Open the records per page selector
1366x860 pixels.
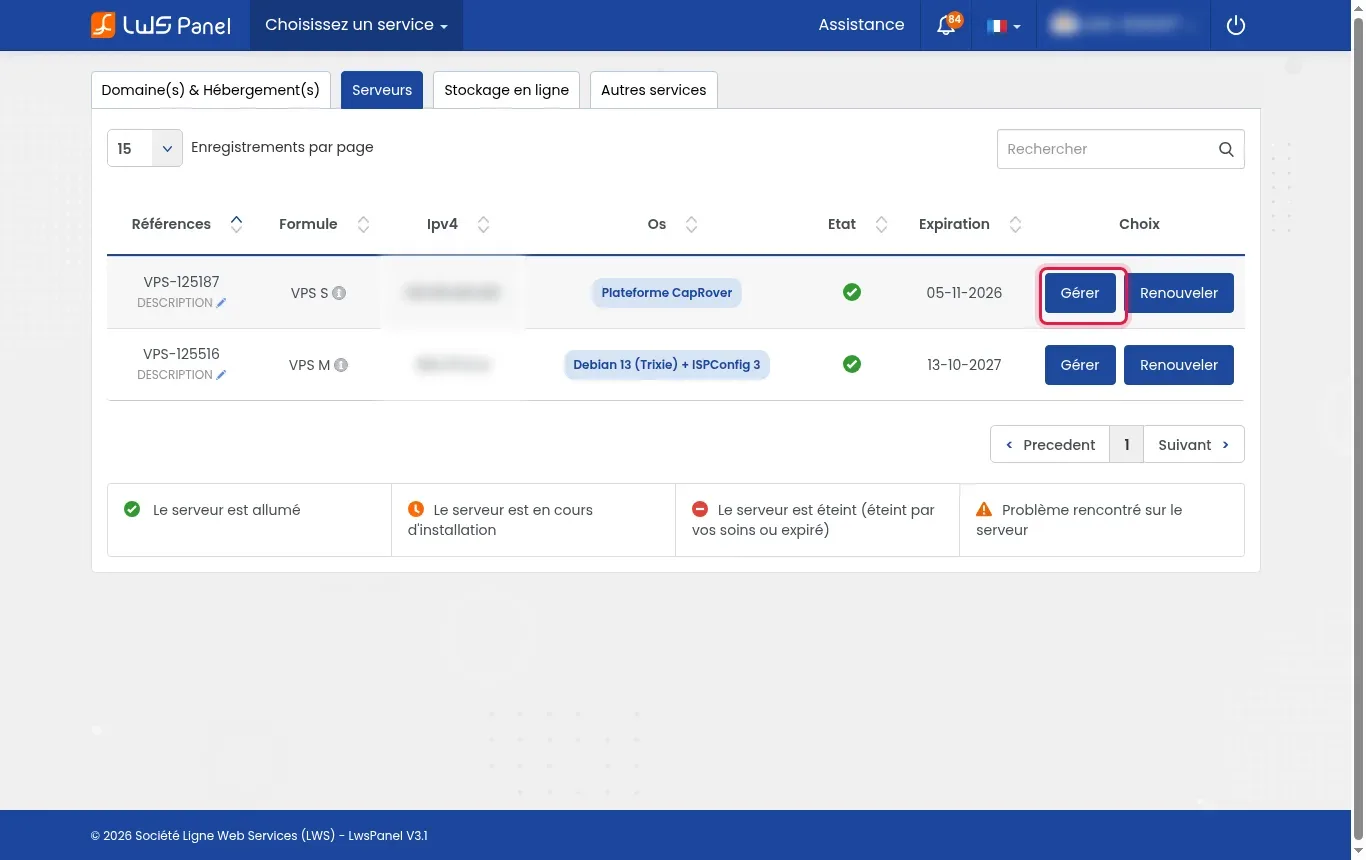(145, 148)
